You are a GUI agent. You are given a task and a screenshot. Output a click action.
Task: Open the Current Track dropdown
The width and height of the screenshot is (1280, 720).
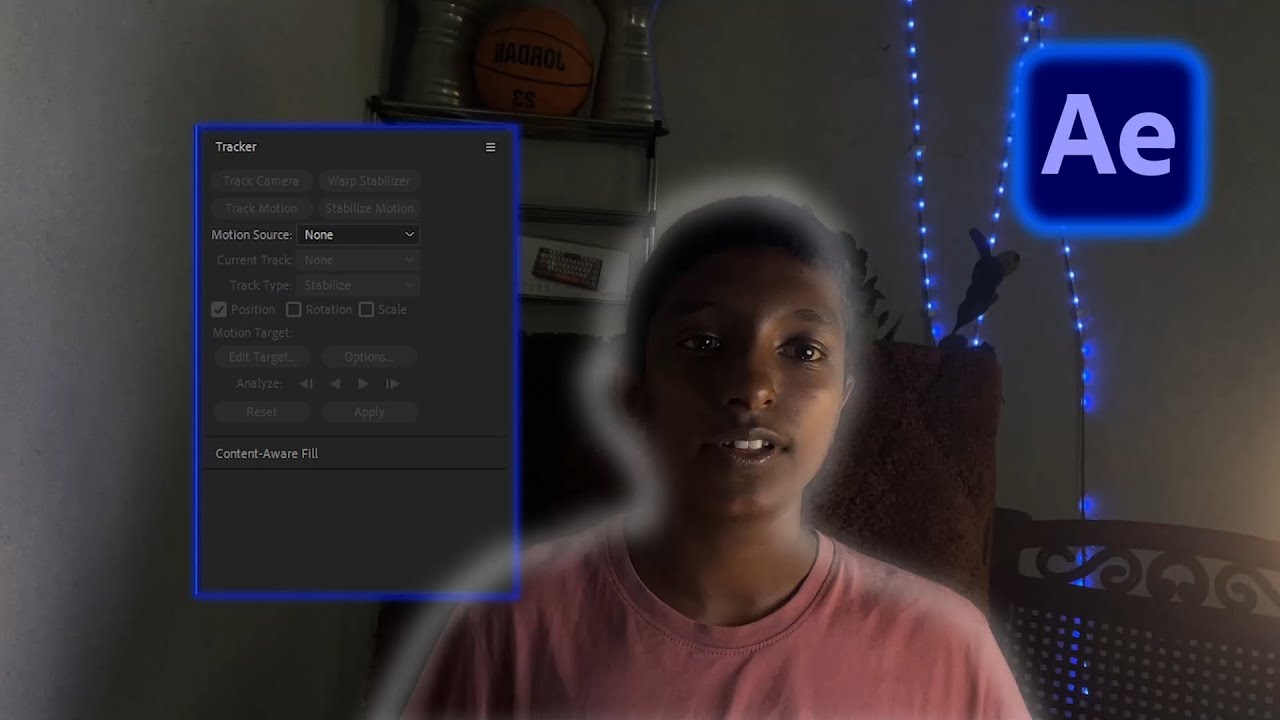coord(358,260)
